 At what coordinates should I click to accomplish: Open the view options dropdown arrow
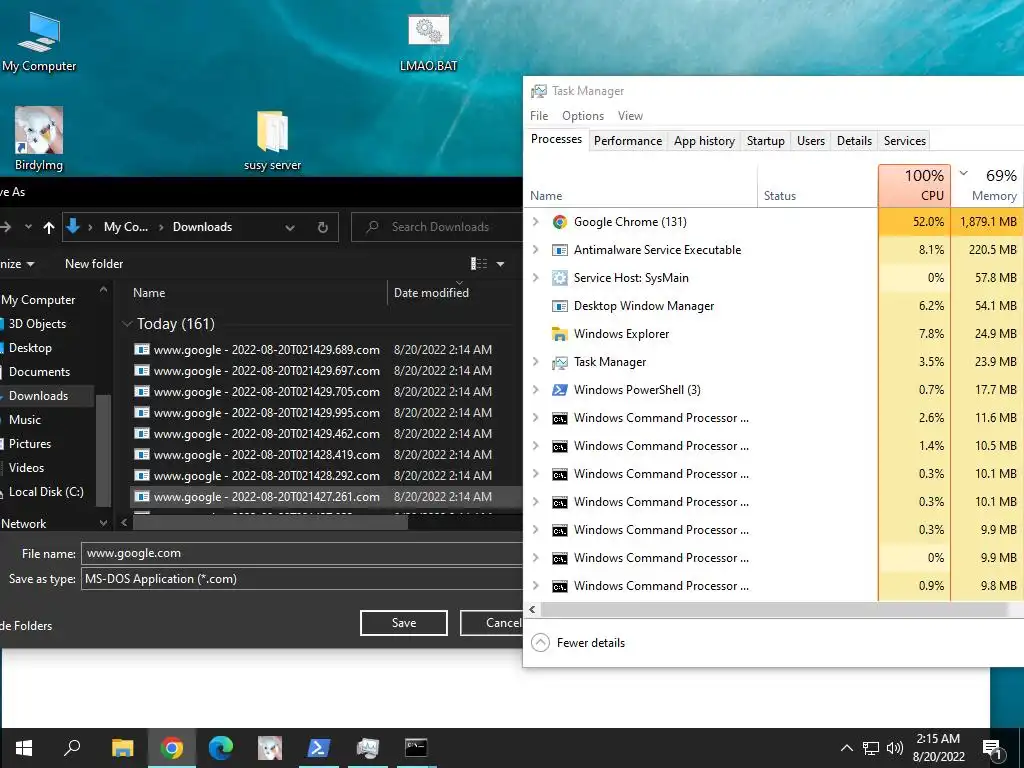[500, 264]
